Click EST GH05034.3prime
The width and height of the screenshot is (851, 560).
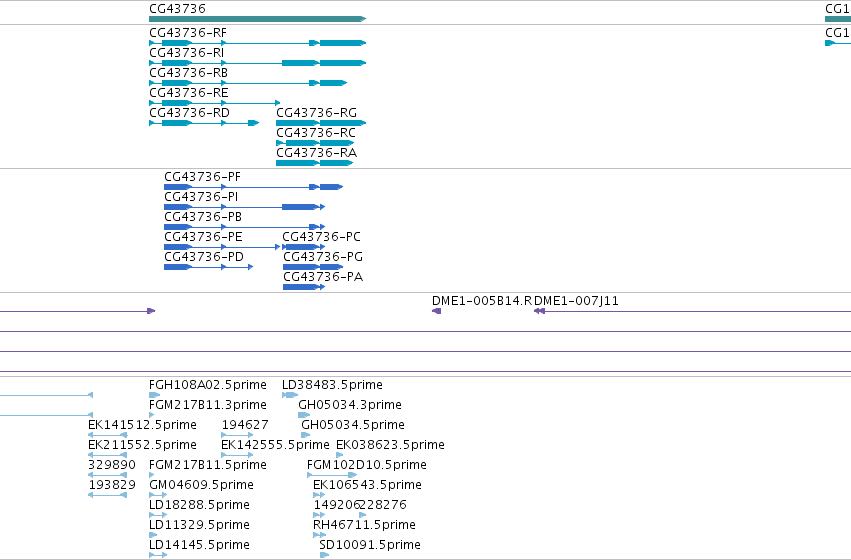coord(304,415)
